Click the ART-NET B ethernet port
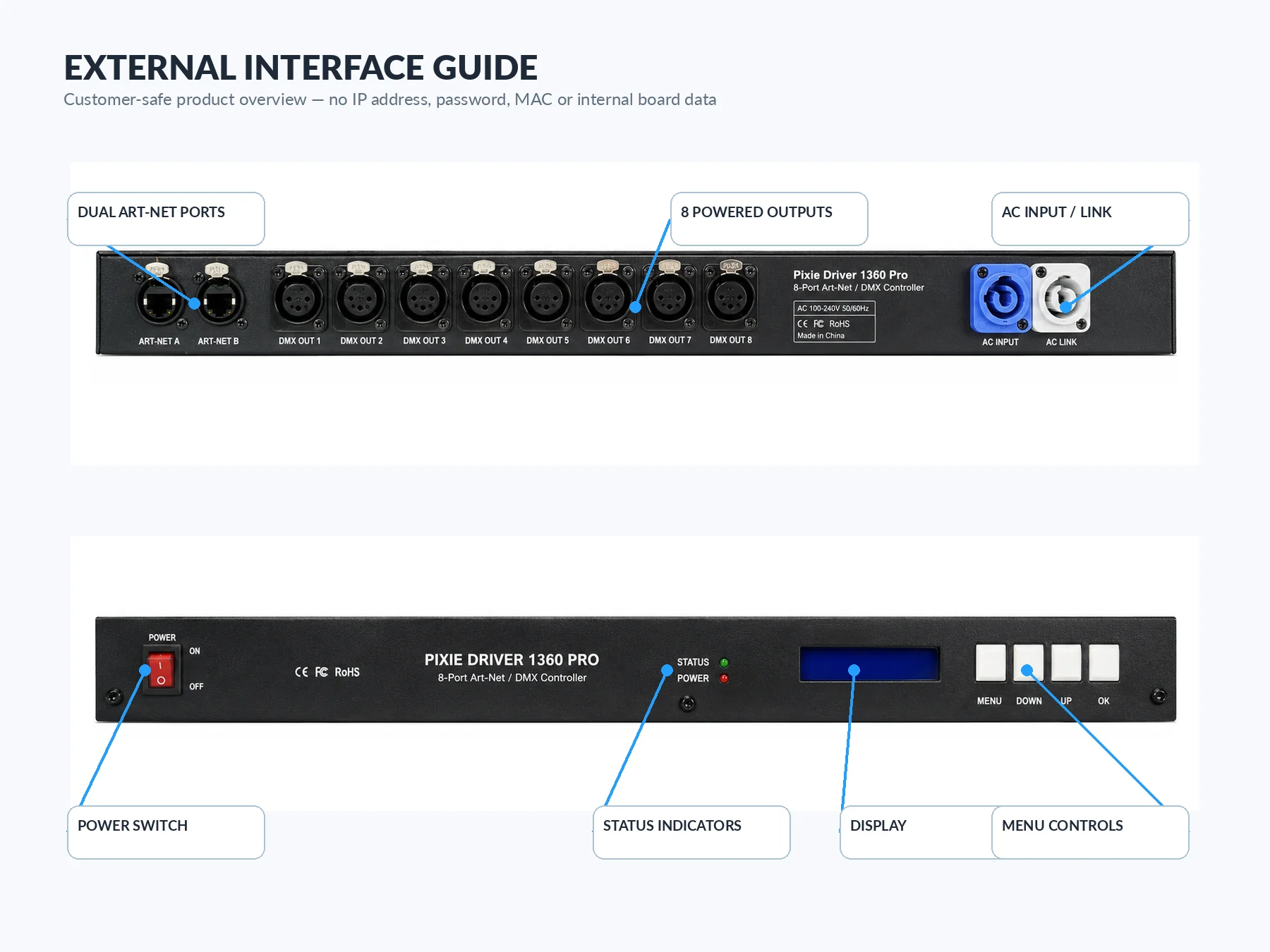 [219, 300]
